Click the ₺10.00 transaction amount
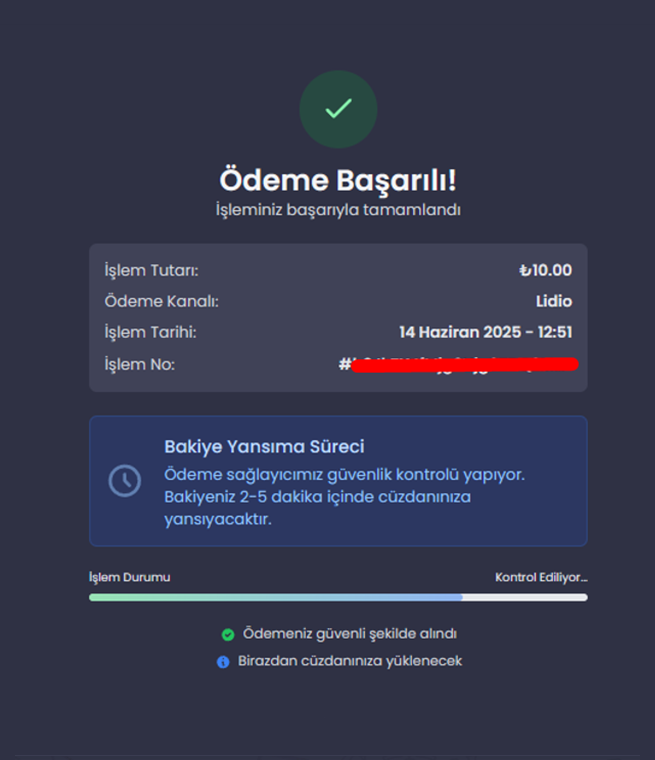Viewport: 655px width, 760px height. (545, 270)
